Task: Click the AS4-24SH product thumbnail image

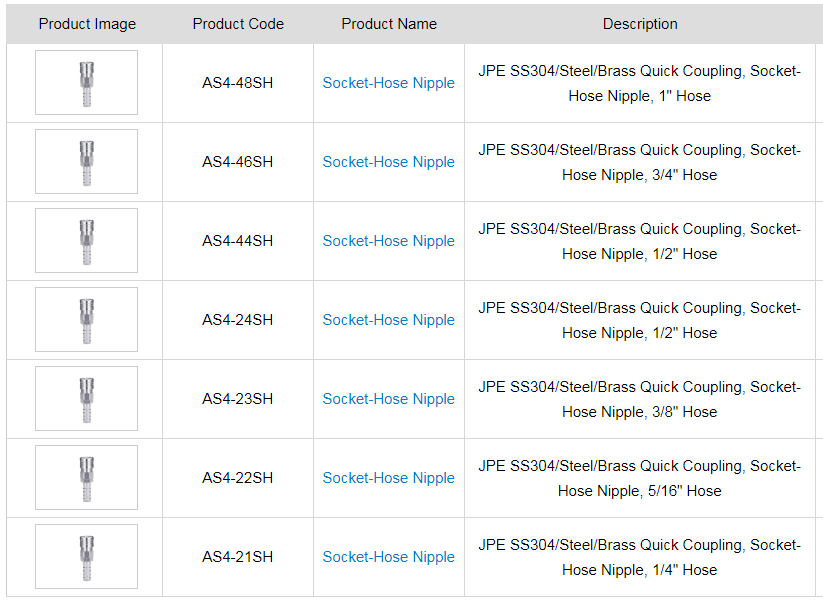Action: coord(86,320)
